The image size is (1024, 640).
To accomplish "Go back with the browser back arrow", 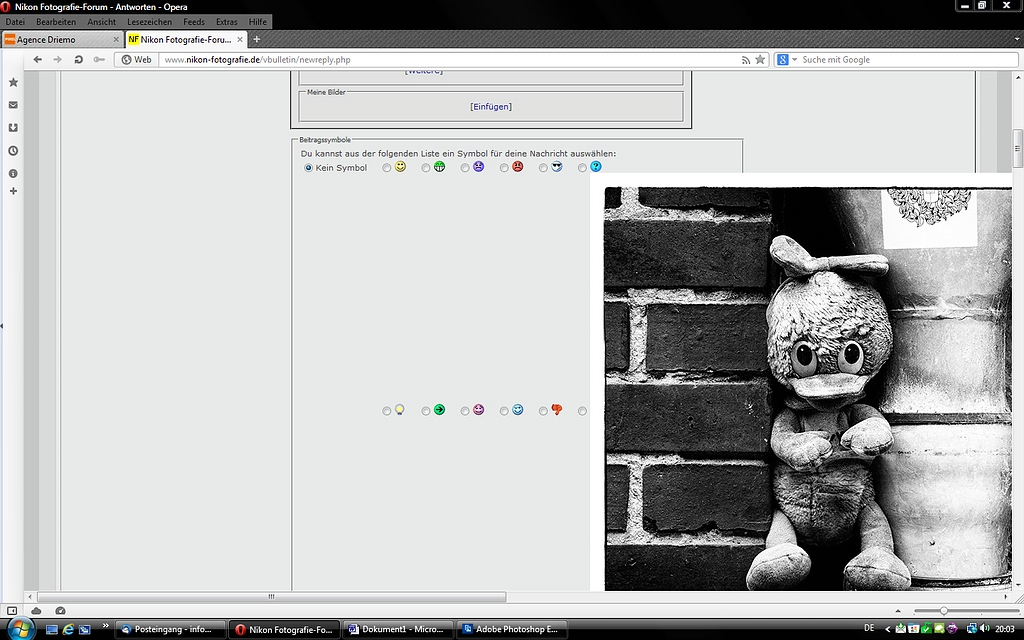I will (x=37, y=59).
